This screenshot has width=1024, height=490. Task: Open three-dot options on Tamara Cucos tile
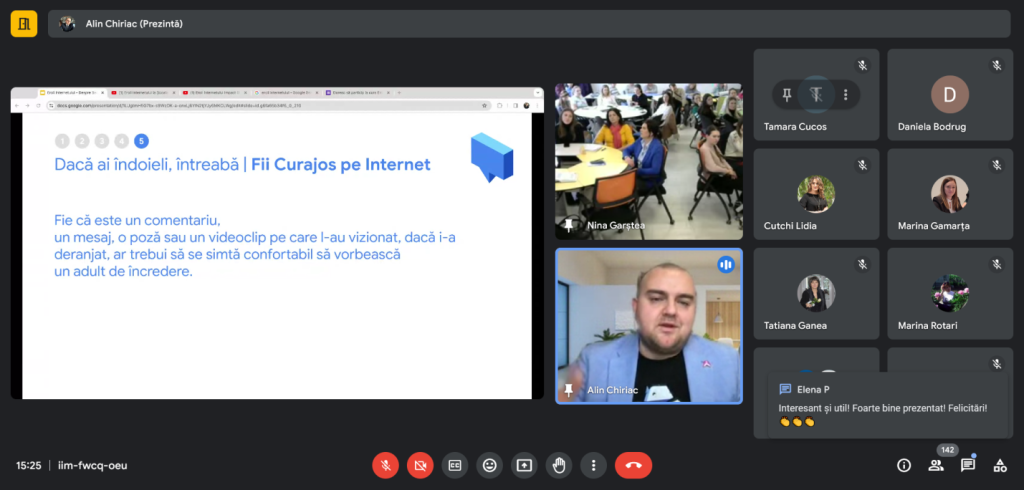coord(845,95)
